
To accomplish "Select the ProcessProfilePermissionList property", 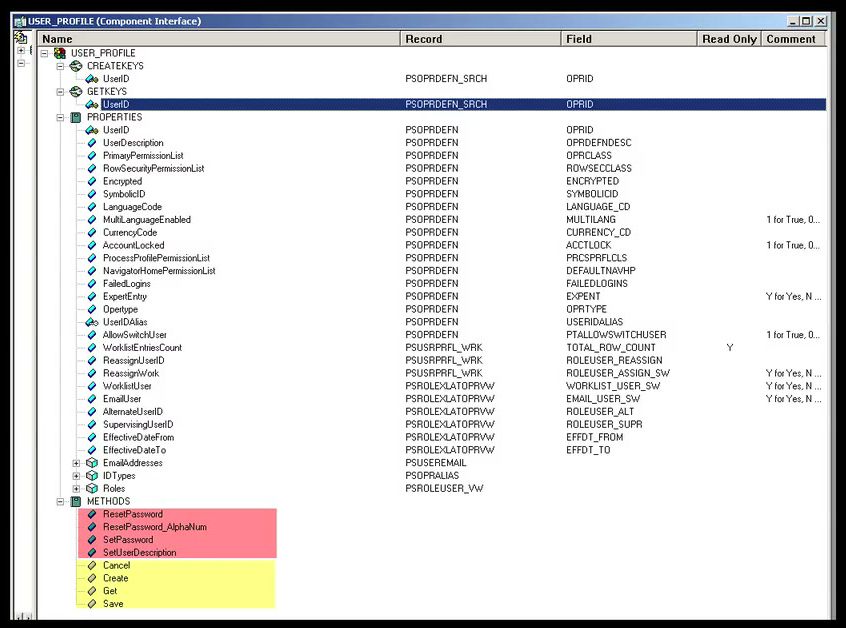I will point(156,258).
